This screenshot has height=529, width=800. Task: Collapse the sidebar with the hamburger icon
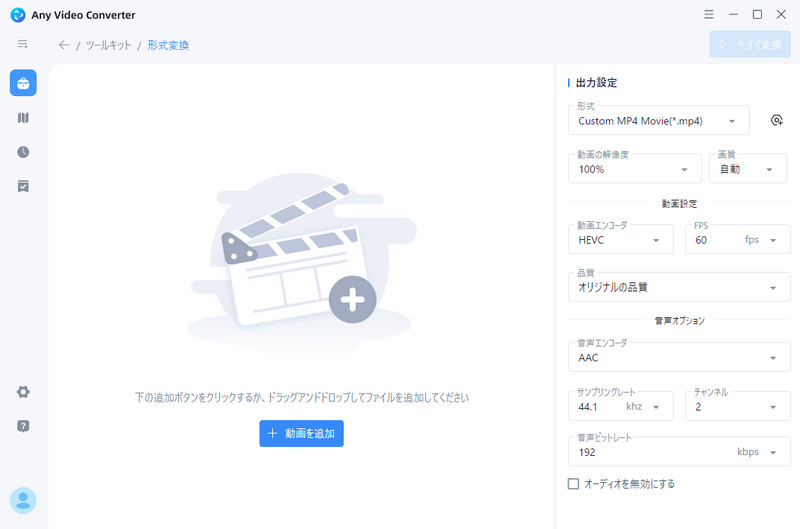coord(22,44)
